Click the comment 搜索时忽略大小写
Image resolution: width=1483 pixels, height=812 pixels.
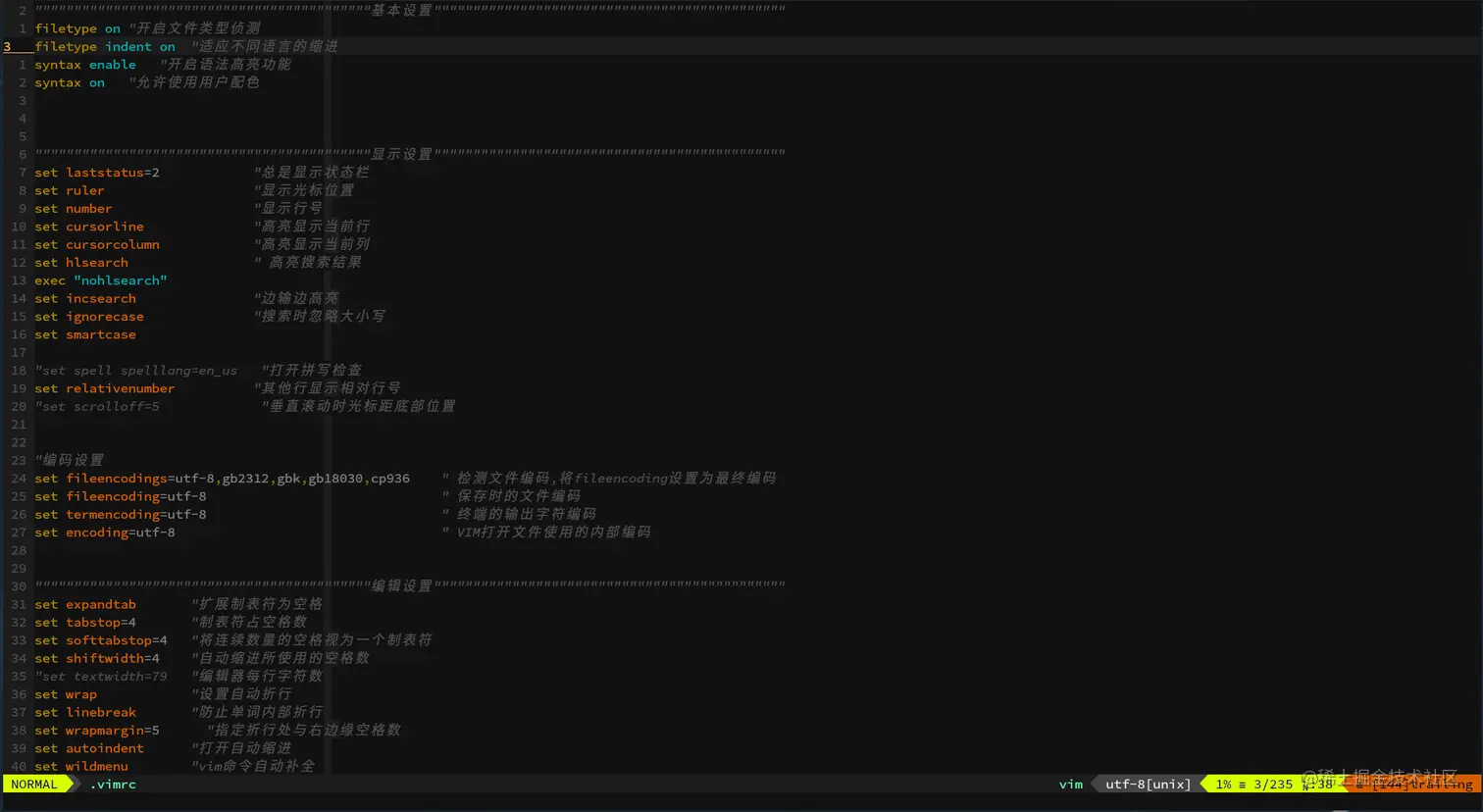[320, 316]
